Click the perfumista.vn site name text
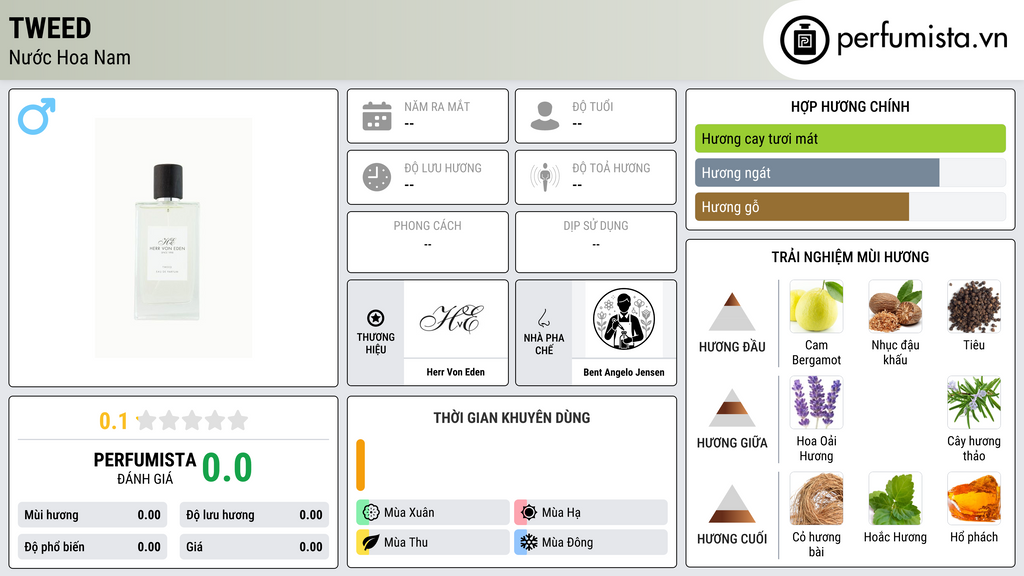The height and width of the screenshot is (576, 1024). 922,39
